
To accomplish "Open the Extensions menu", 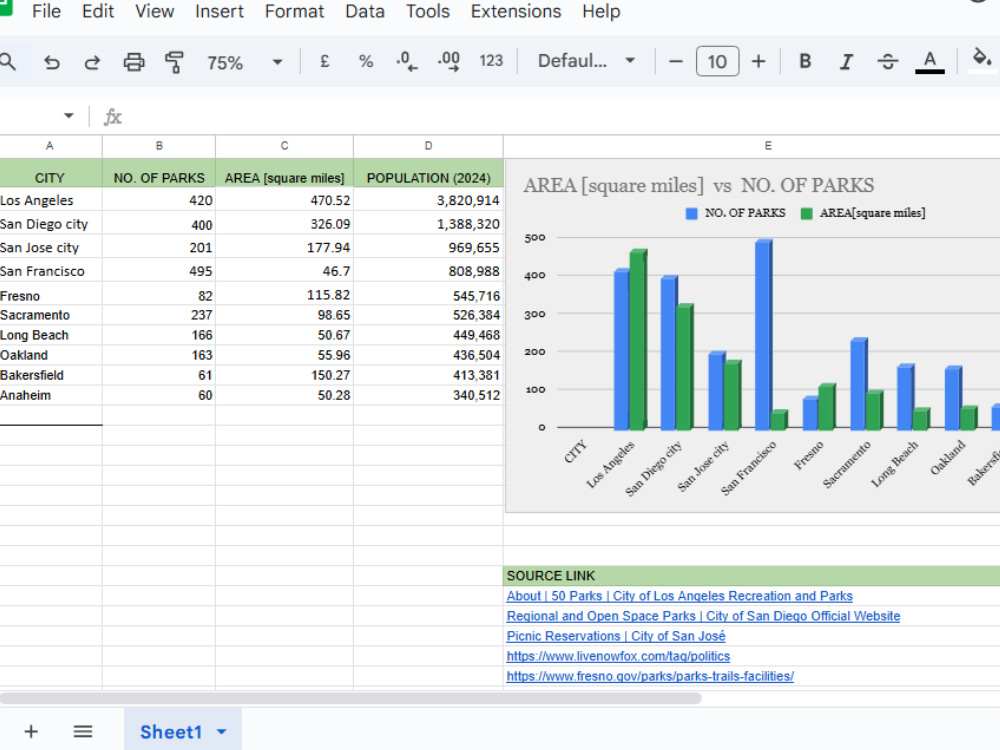I will pyautogui.click(x=516, y=11).
